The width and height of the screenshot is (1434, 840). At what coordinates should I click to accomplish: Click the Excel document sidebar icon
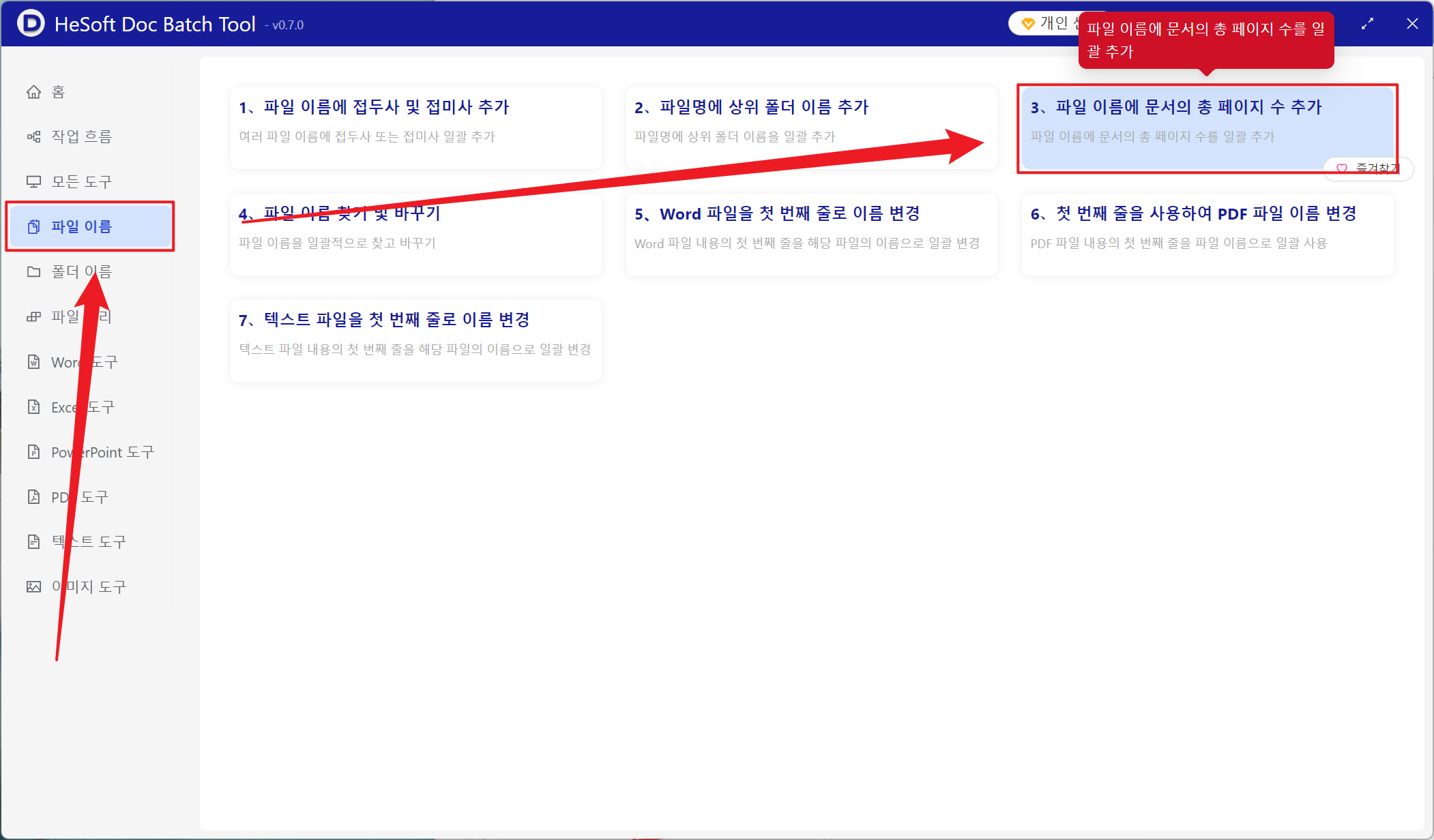(33, 406)
